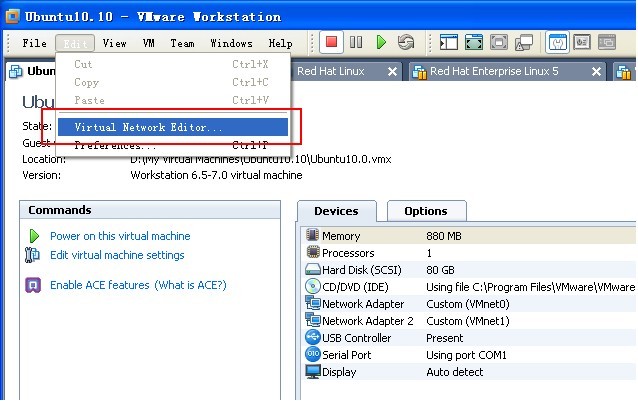Click Edit virtual machine settings link
Screen dimensions: 638x401
[x=117, y=255]
